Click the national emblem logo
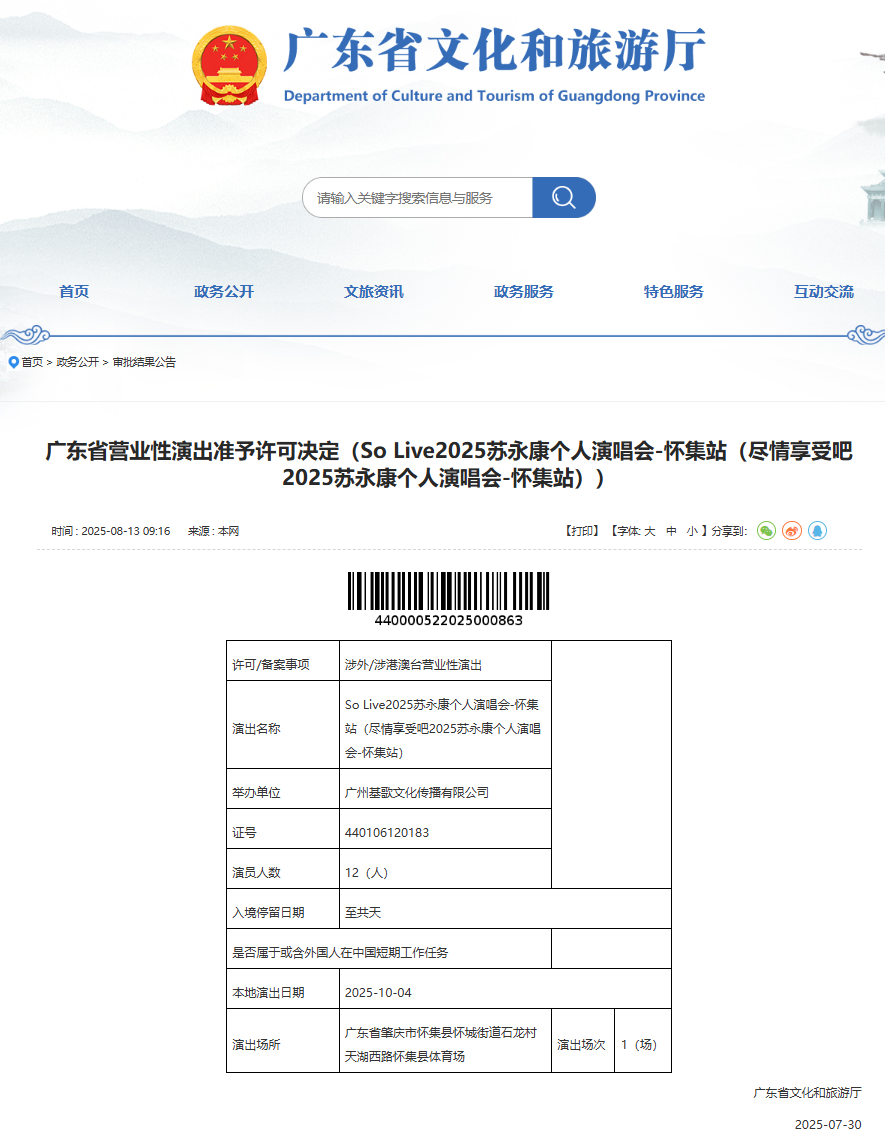 click(229, 66)
